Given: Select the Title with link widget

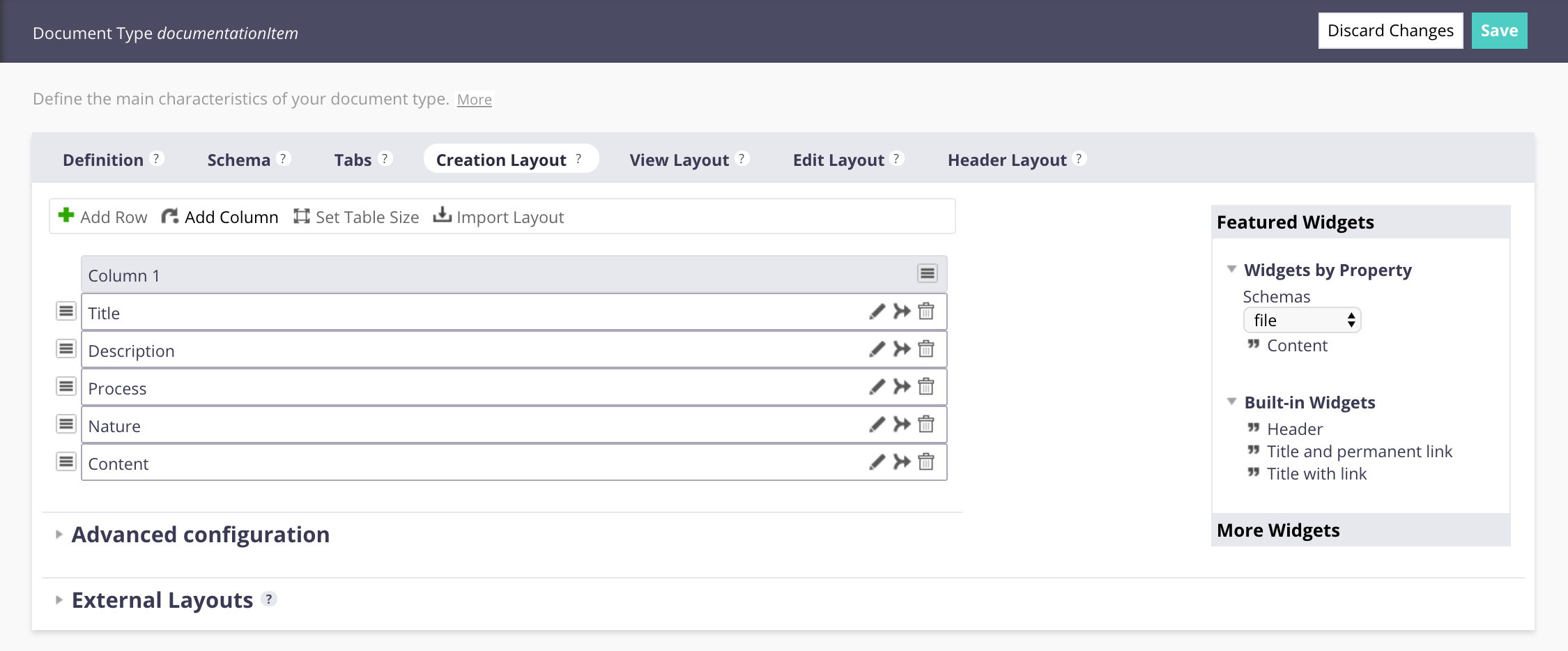Looking at the screenshot, I should pos(1316,473).
